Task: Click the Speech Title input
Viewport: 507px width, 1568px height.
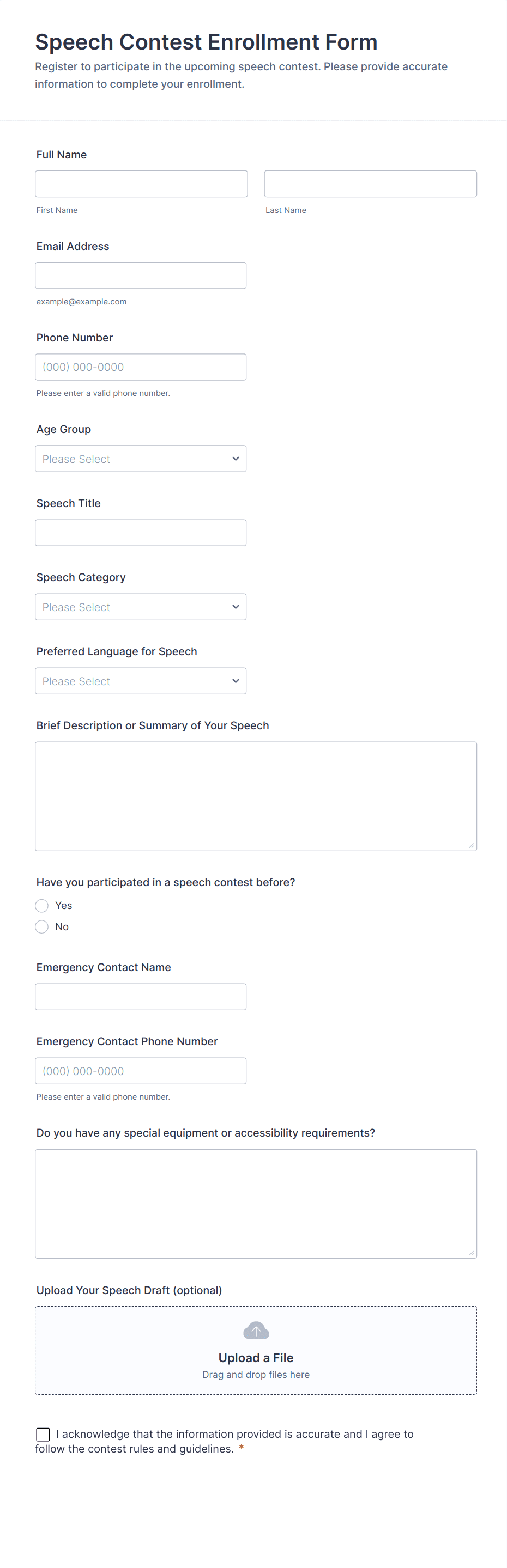Action: pyautogui.click(x=141, y=533)
